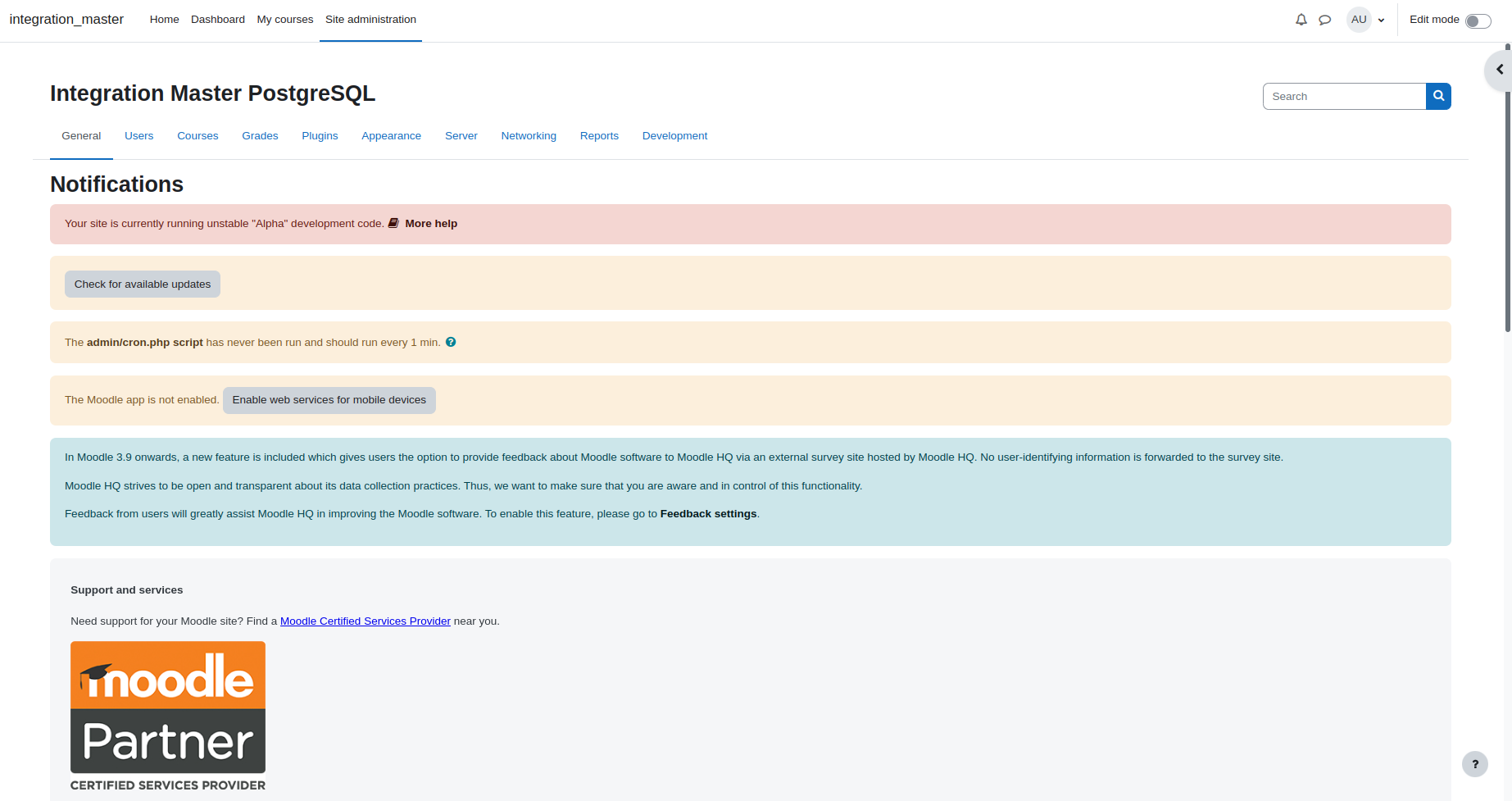Select Site administration in top navigation
Image resolution: width=1512 pixels, height=801 pixels.
click(x=370, y=20)
